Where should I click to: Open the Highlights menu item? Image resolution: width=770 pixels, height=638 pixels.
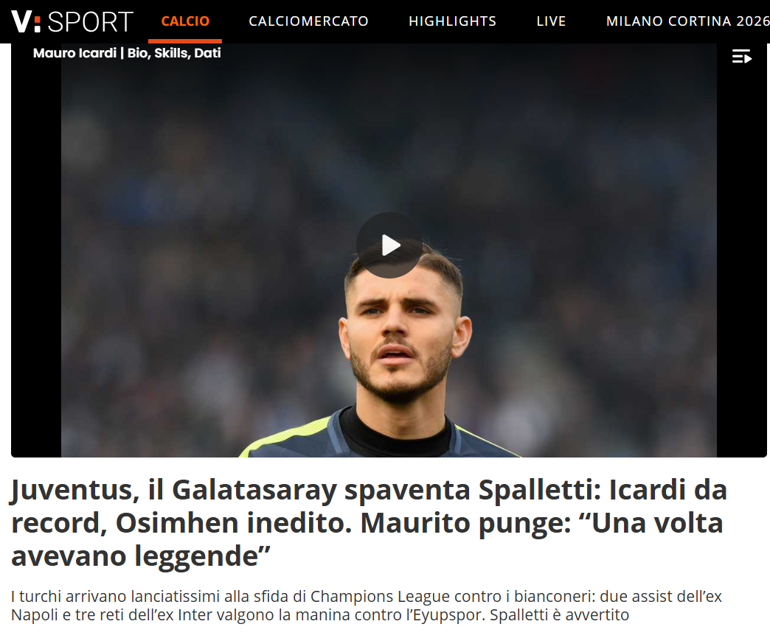point(452,21)
